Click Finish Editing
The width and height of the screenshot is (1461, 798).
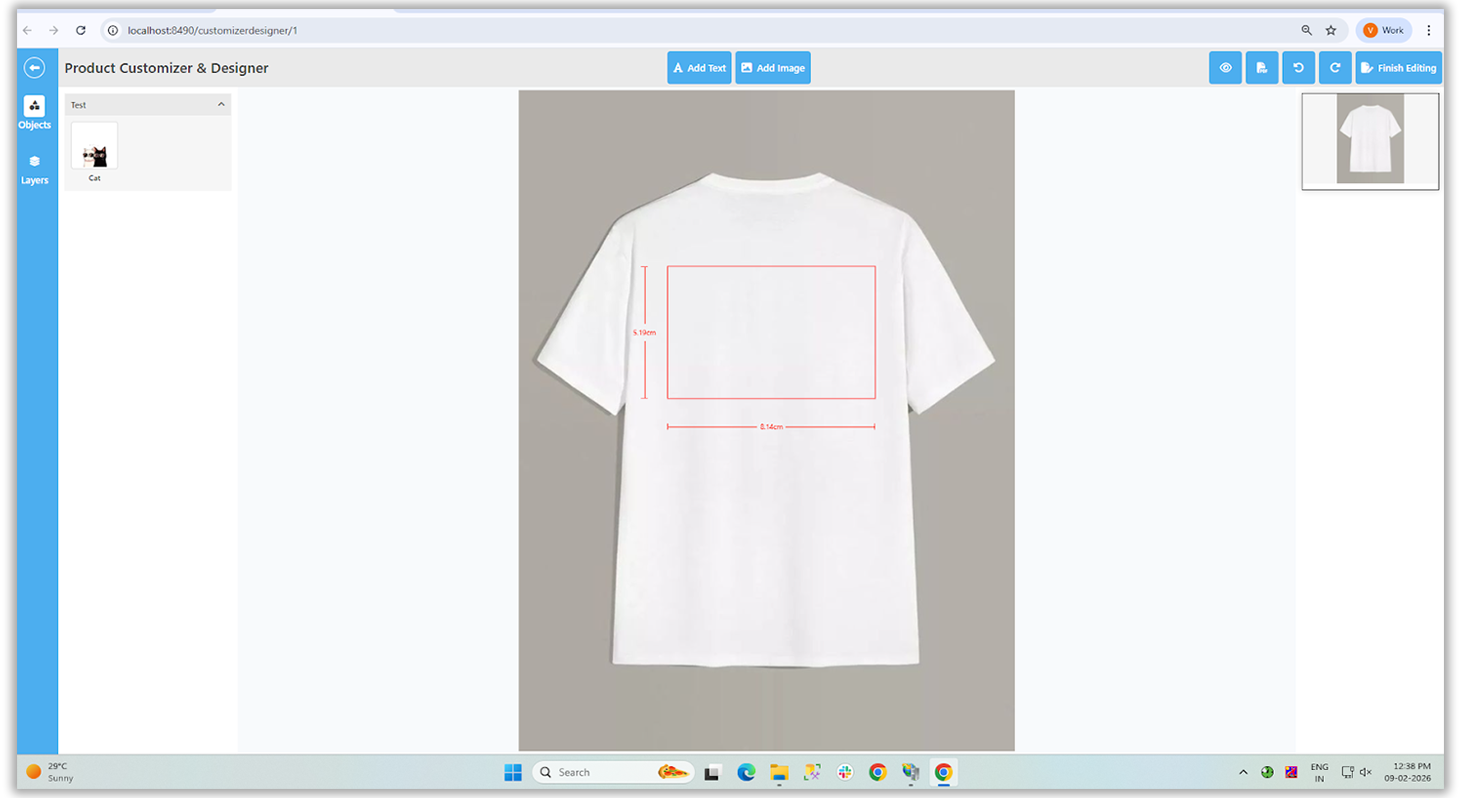[1398, 68]
